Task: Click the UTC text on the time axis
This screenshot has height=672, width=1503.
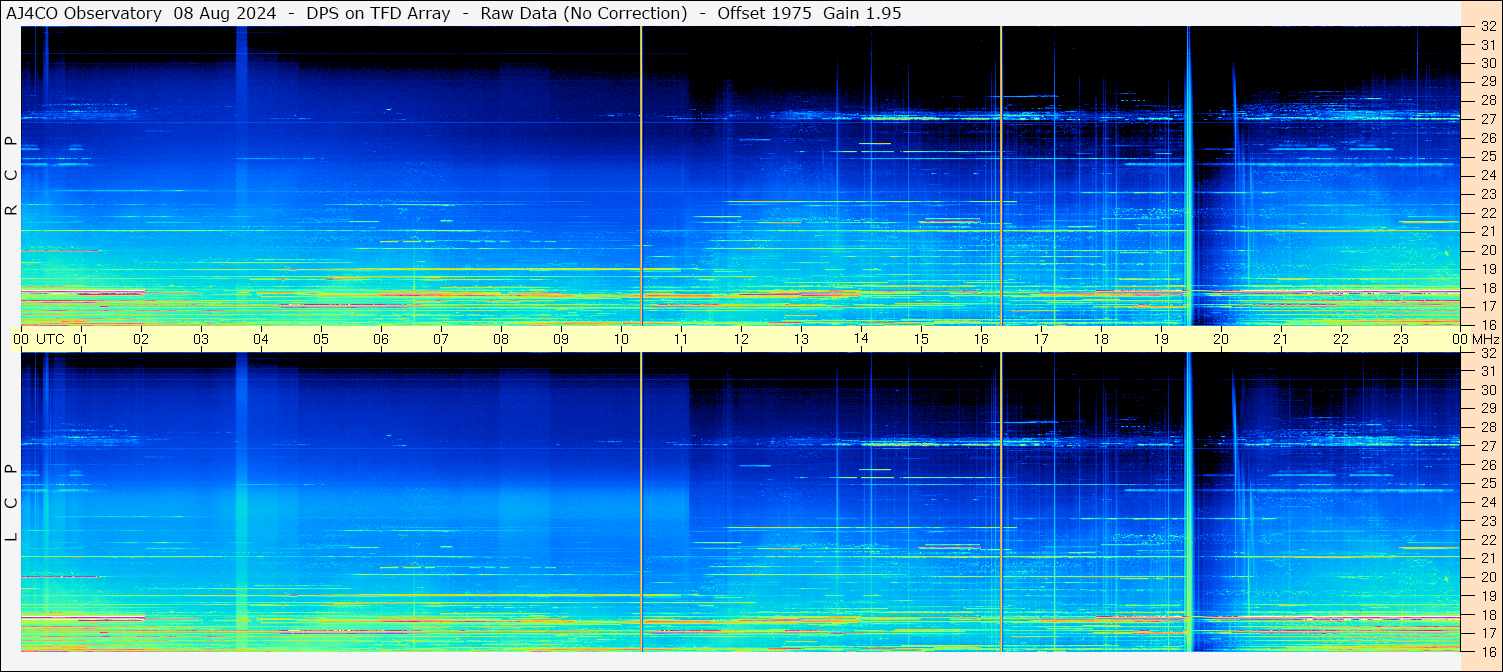Action: coord(51,339)
